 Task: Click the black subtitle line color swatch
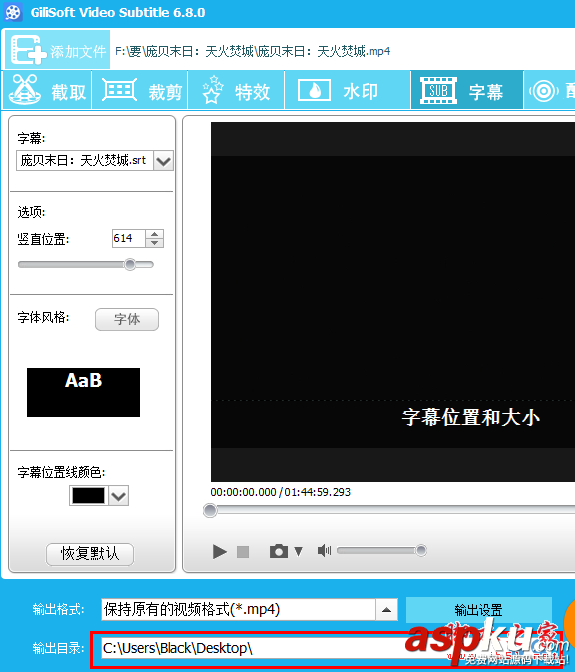point(89,496)
